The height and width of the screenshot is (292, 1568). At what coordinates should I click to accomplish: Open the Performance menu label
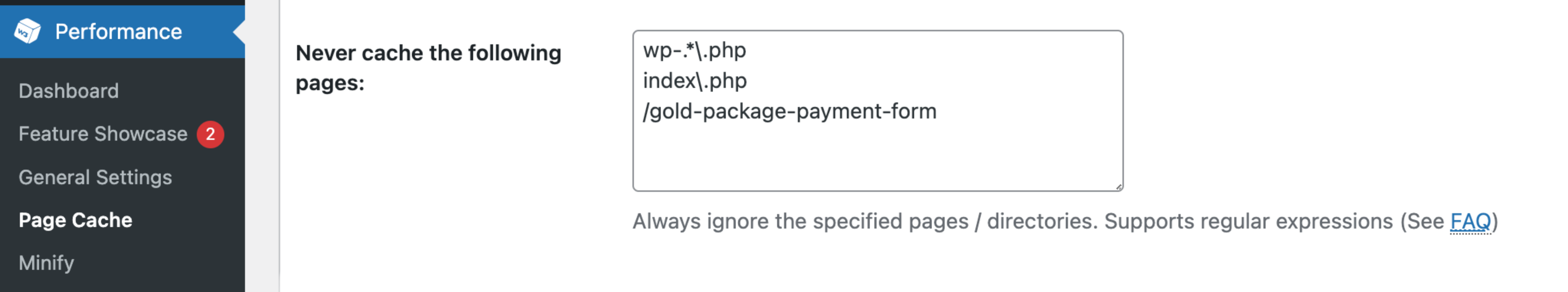coord(118,32)
